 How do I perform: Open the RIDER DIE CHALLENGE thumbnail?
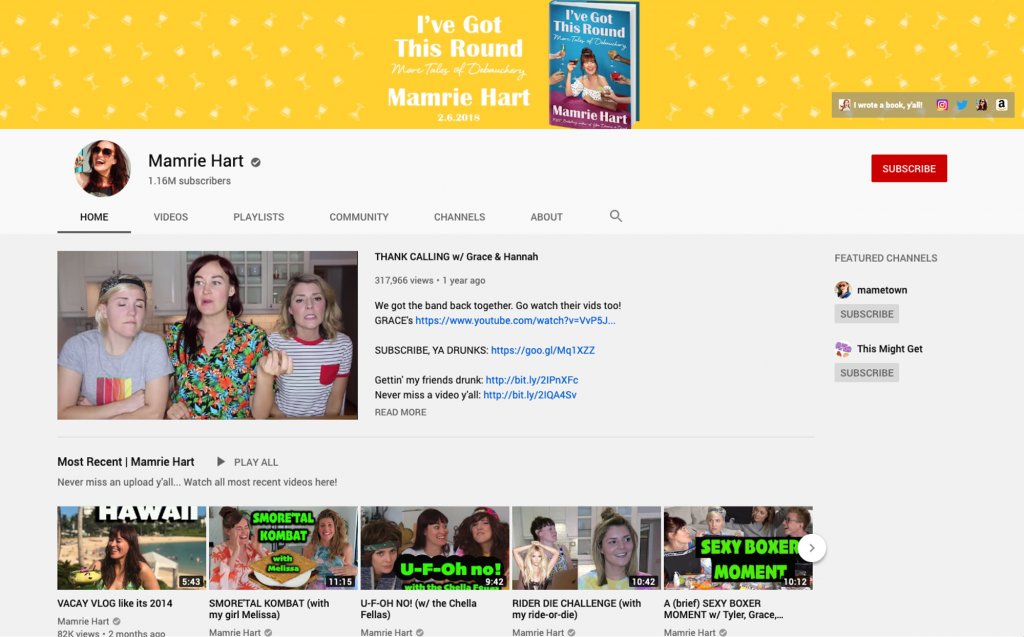(x=586, y=547)
